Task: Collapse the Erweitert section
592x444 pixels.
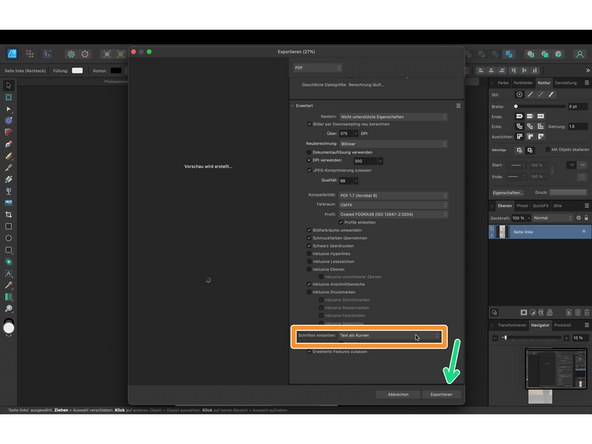Action: click(293, 106)
